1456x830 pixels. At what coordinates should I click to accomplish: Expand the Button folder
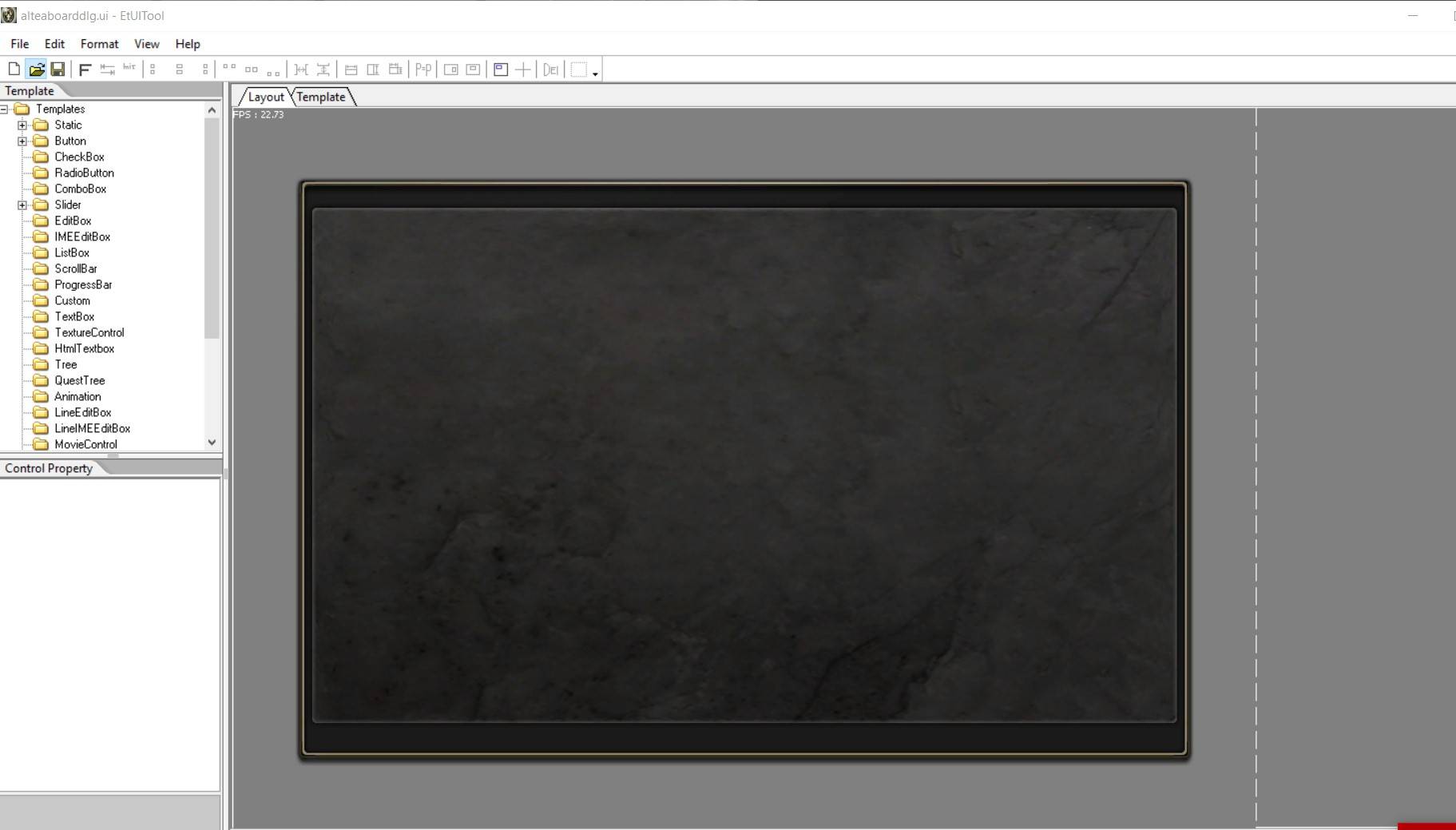coord(22,141)
